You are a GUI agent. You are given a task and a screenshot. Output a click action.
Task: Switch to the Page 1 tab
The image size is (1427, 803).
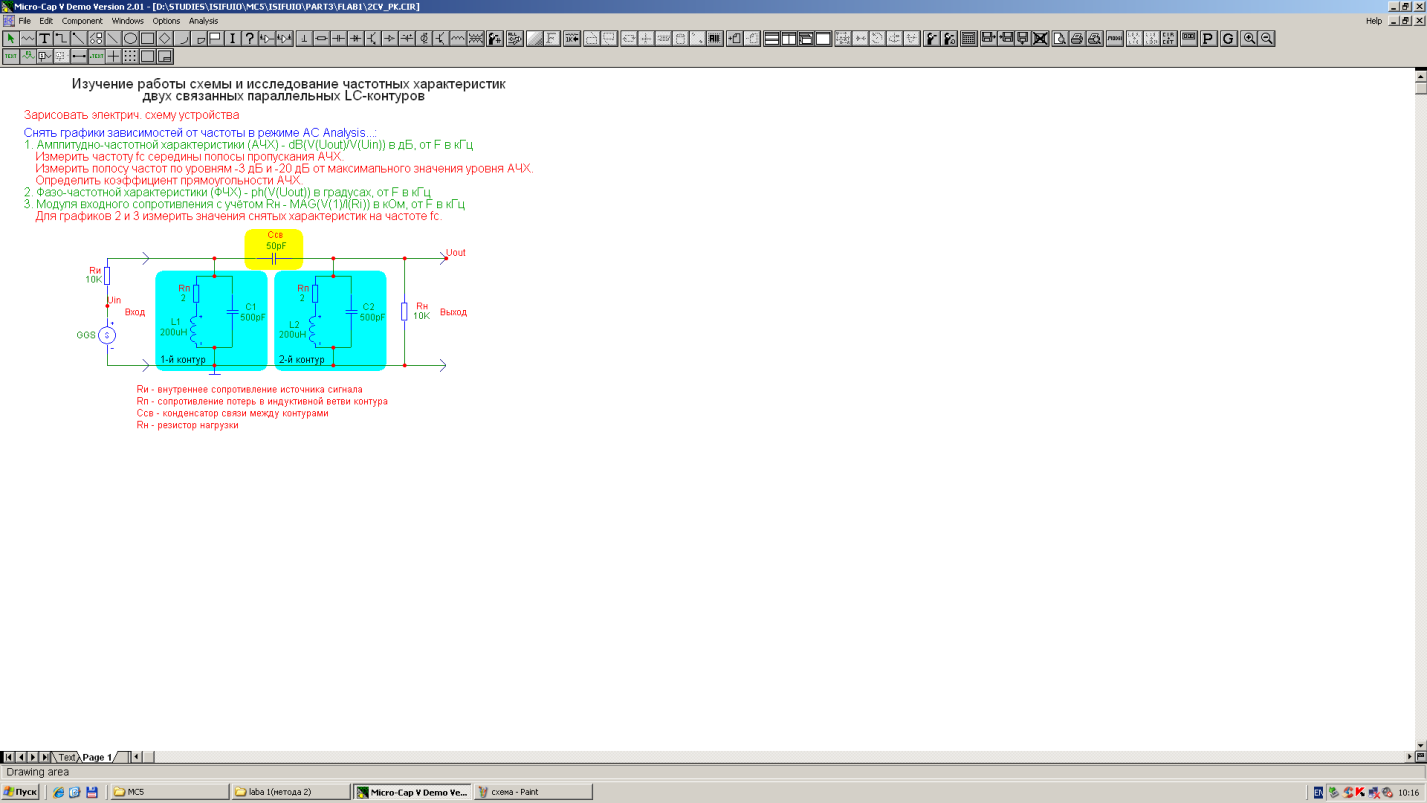[97, 757]
